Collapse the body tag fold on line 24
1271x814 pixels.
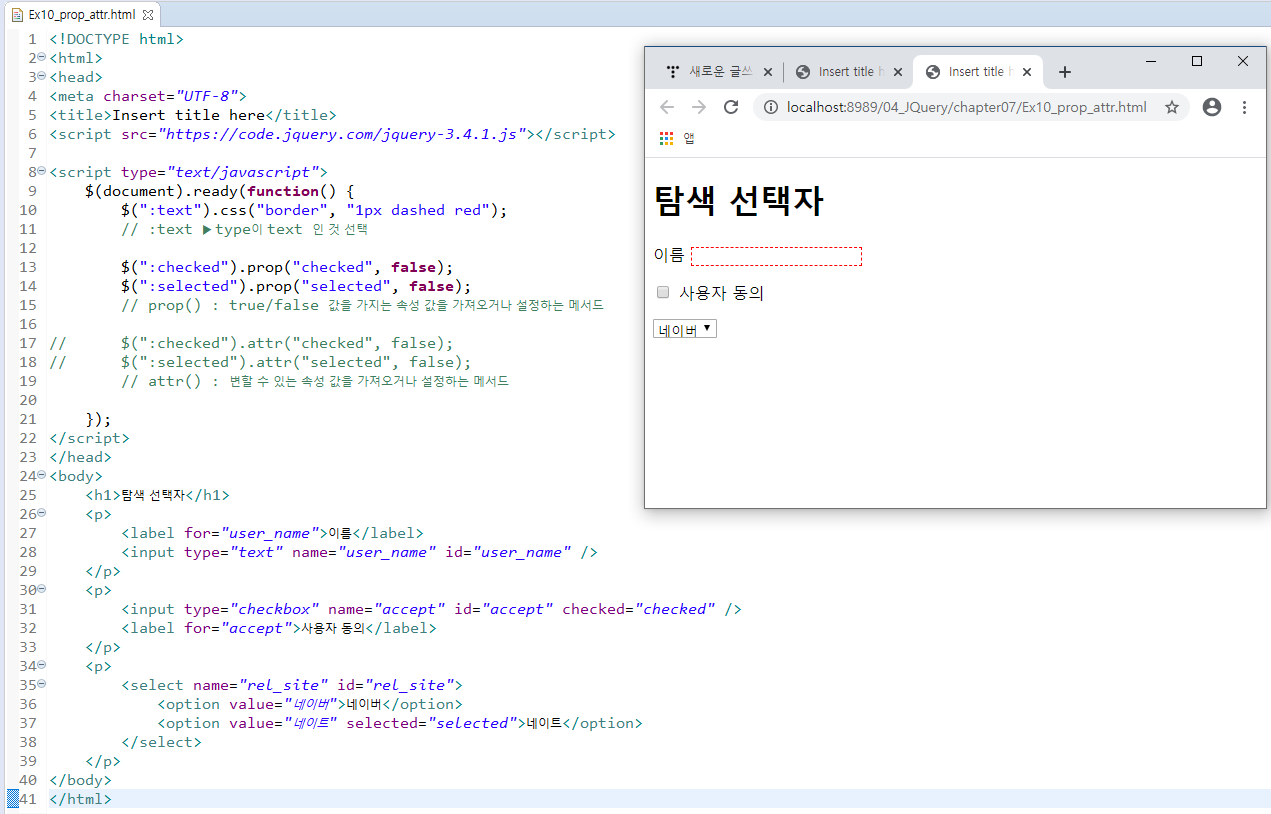pyautogui.click(x=41, y=475)
